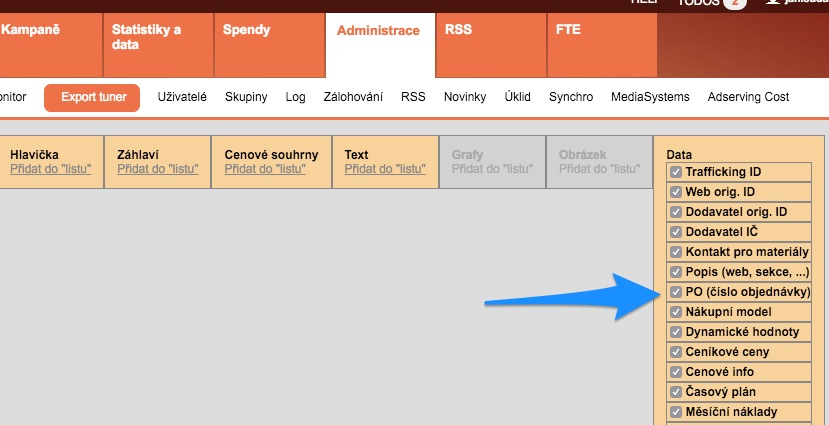Add Hlavička to the sheet via link

[x=50, y=169]
